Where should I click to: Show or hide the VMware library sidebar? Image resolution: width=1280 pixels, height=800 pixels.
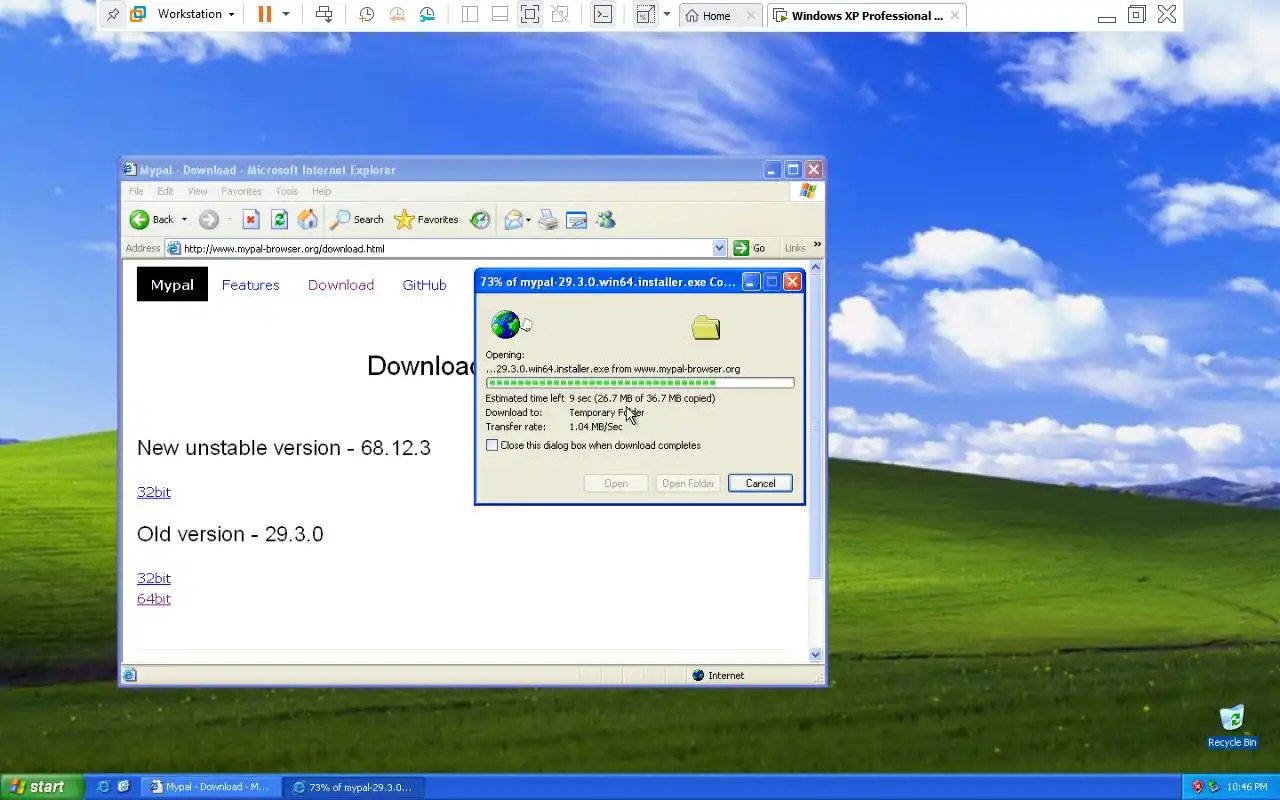(x=470, y=14)
